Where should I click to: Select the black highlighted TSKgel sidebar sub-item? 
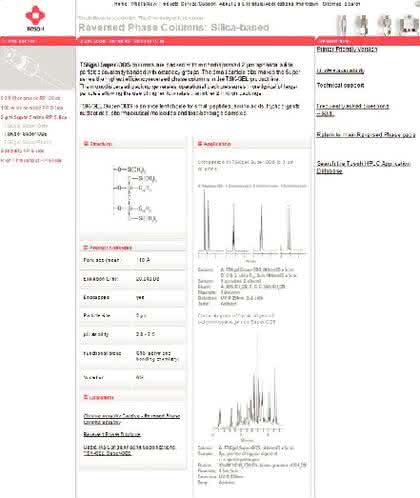[x=27, y=134]
